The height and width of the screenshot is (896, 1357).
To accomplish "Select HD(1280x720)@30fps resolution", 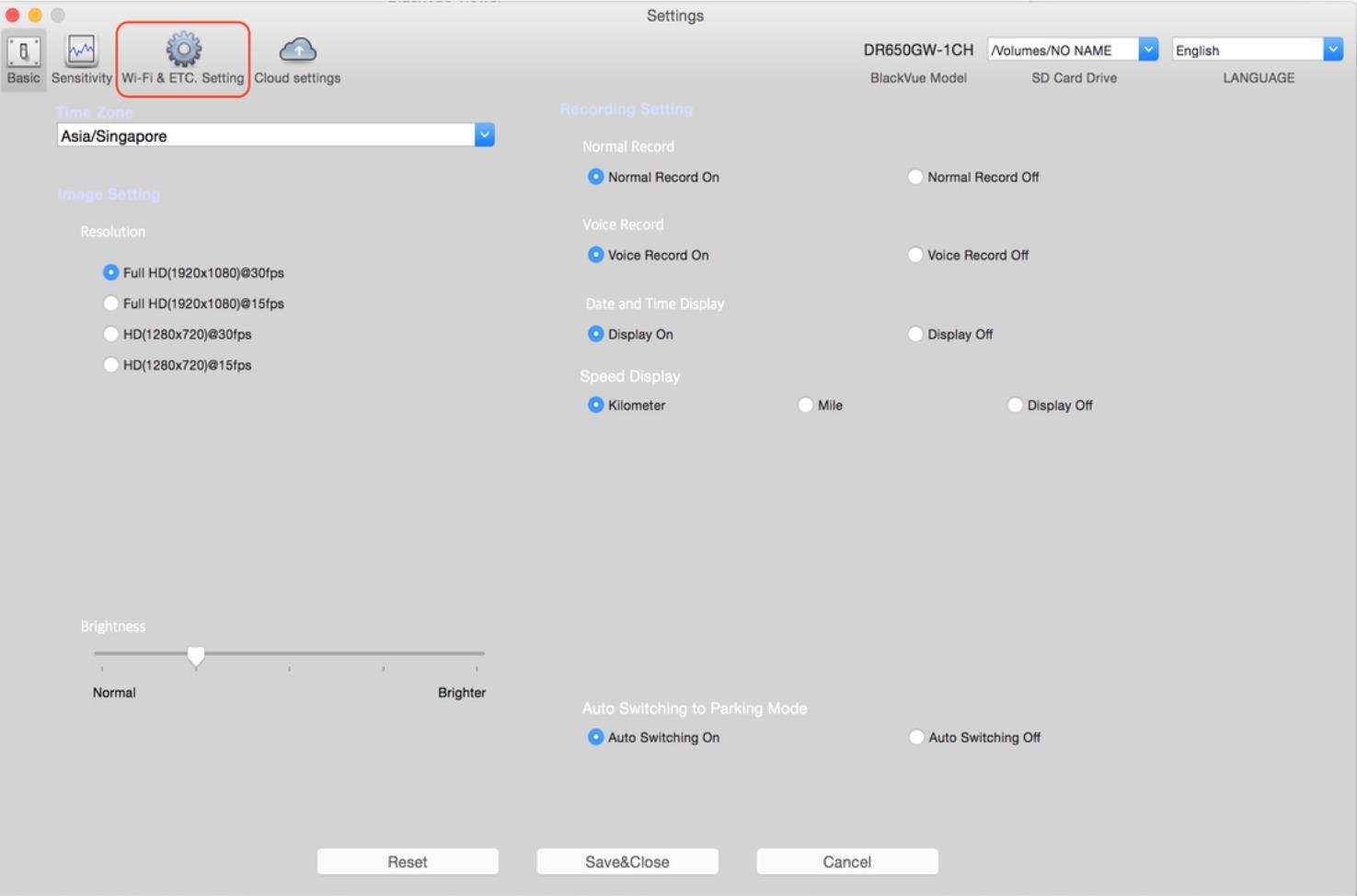I will pyautogui.click(x=111, y=334).
